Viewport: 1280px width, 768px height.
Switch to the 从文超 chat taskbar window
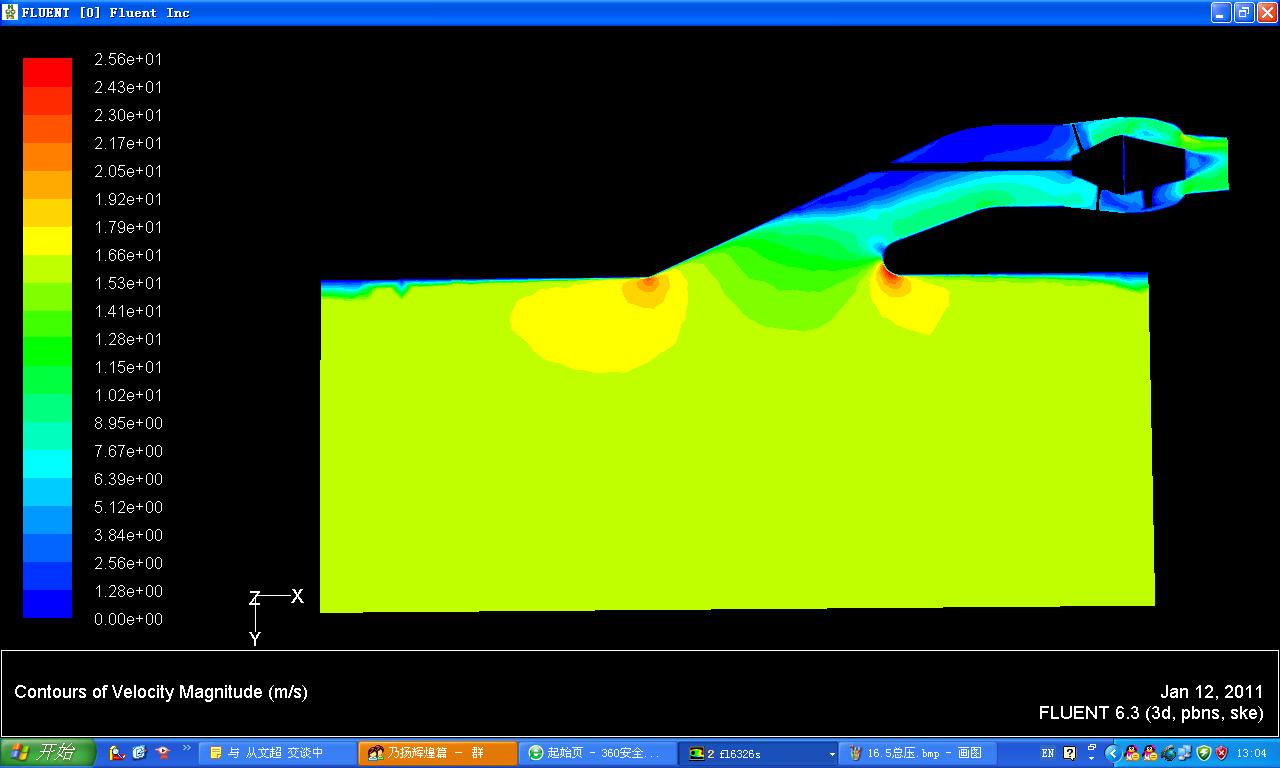coord(276,753)
